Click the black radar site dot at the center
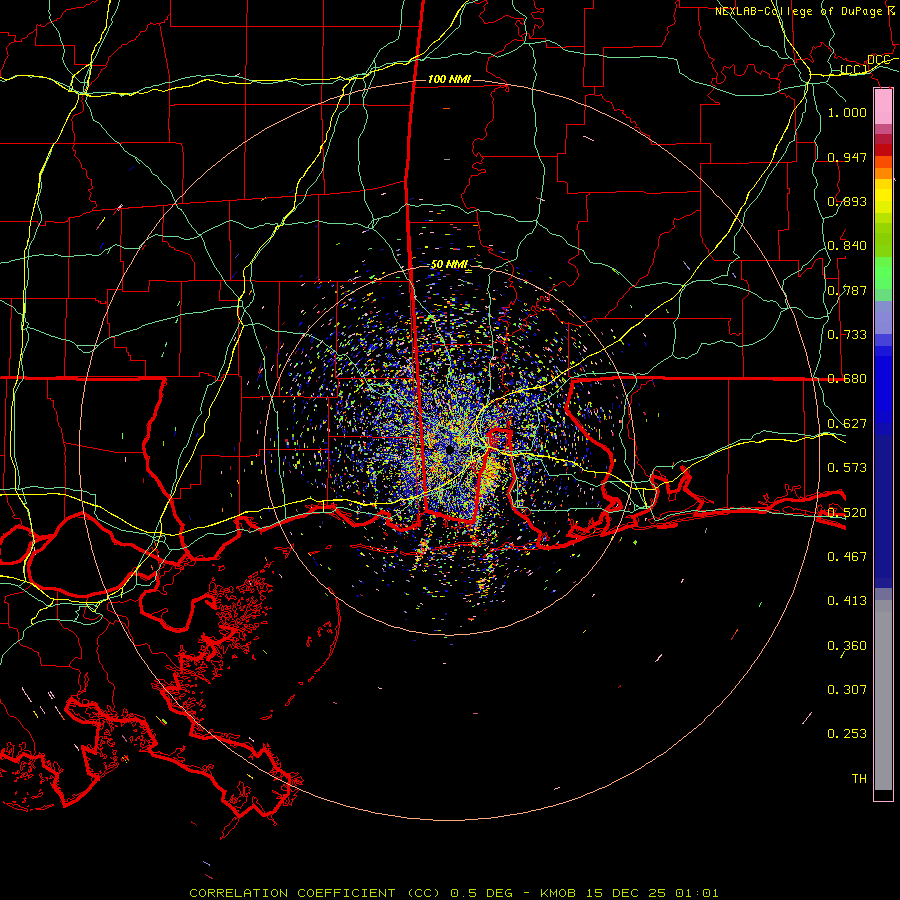This screenshot has height=900, width=900. click(x=449, y=449)
